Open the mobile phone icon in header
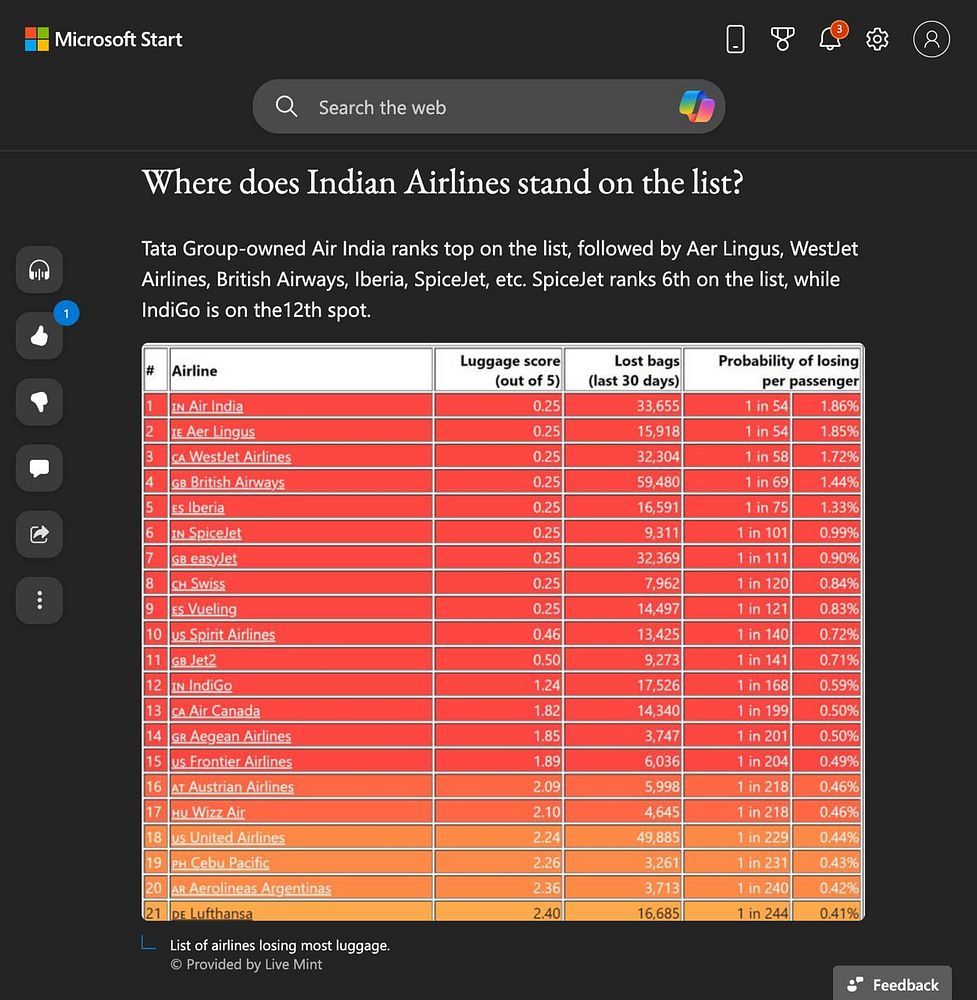This screenshot has height=1000, width=977. [x=735, y=39]
